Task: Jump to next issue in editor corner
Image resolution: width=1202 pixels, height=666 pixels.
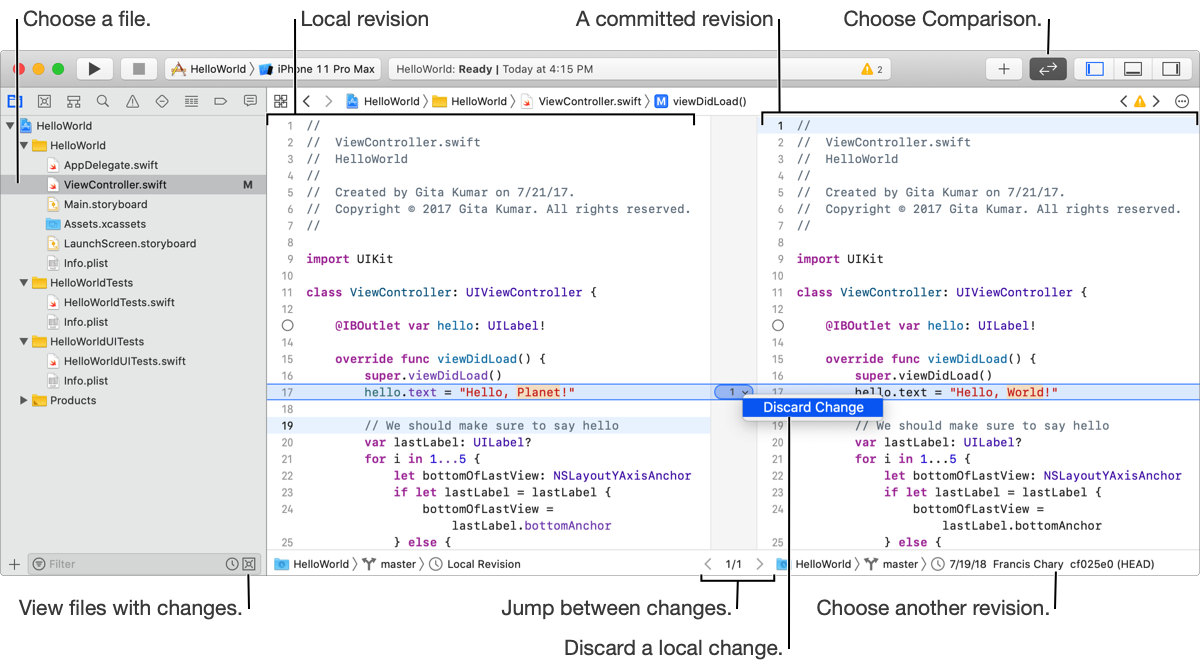Action: point(1156,101)
